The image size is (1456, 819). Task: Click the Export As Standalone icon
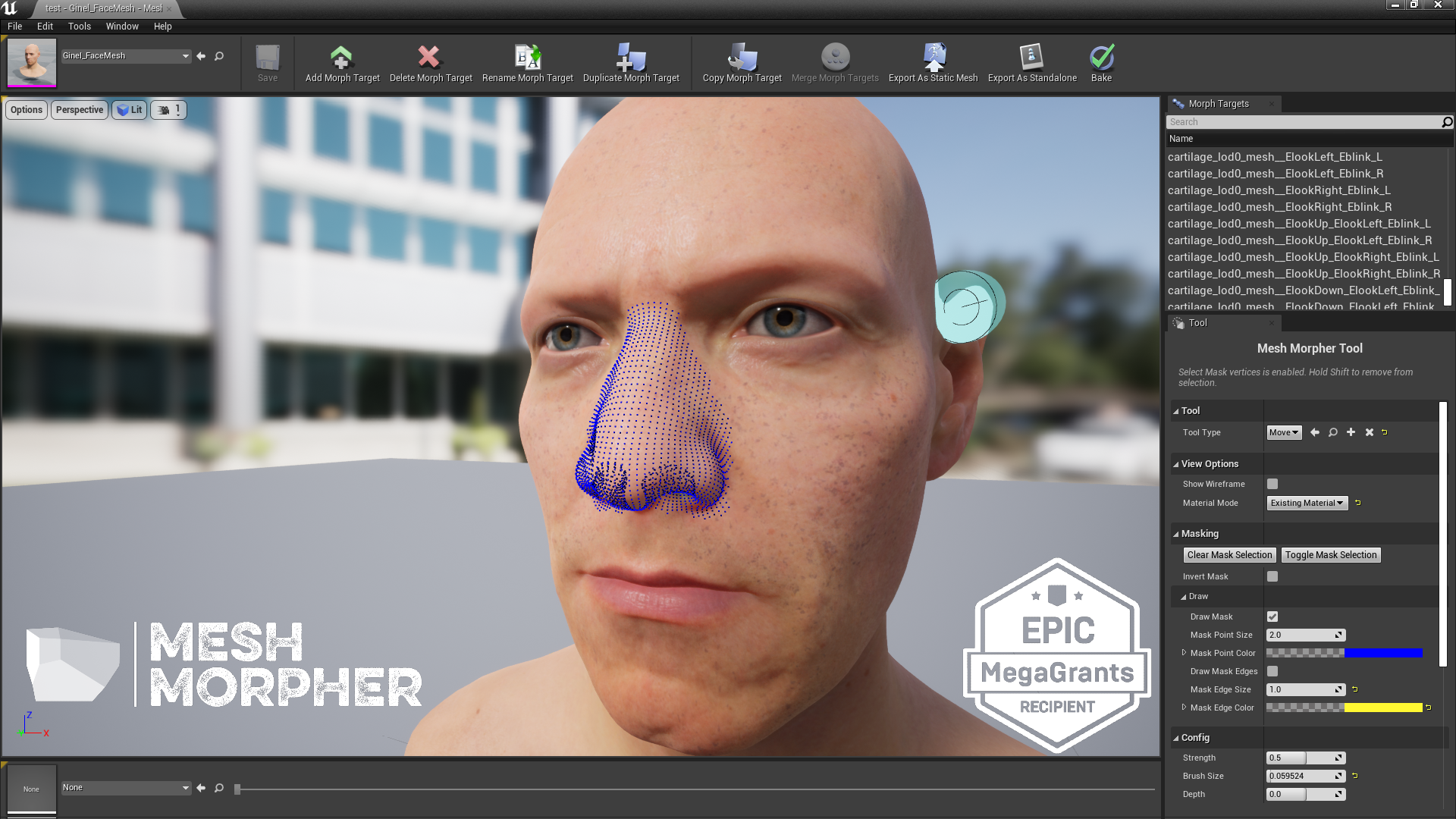[x=1031, y=58]
